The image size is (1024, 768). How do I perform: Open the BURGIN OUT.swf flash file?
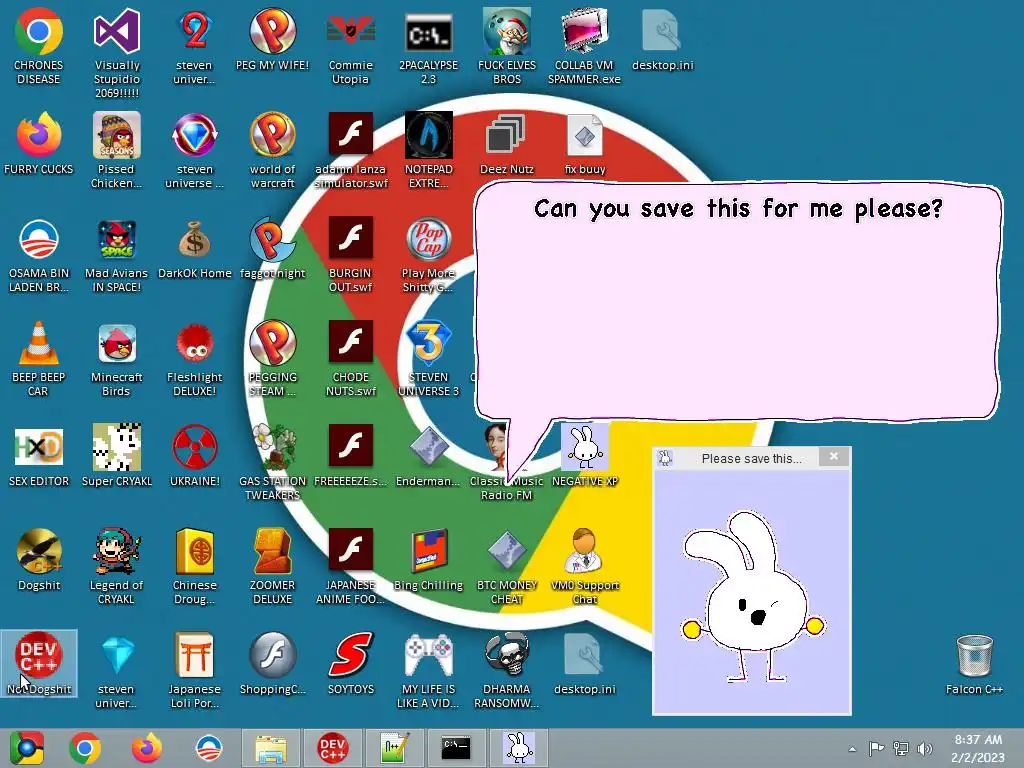[x=351, y=238]
